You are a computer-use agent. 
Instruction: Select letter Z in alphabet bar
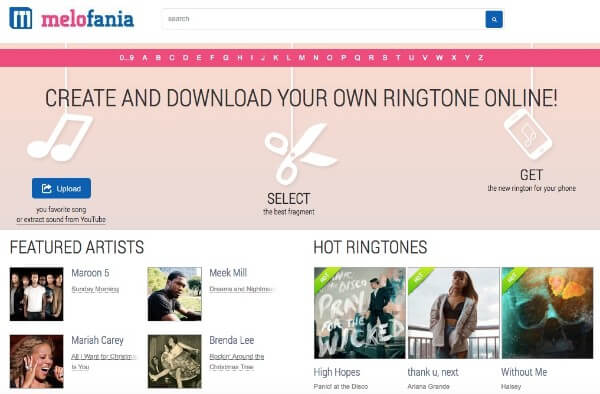[x=481, y=58]
